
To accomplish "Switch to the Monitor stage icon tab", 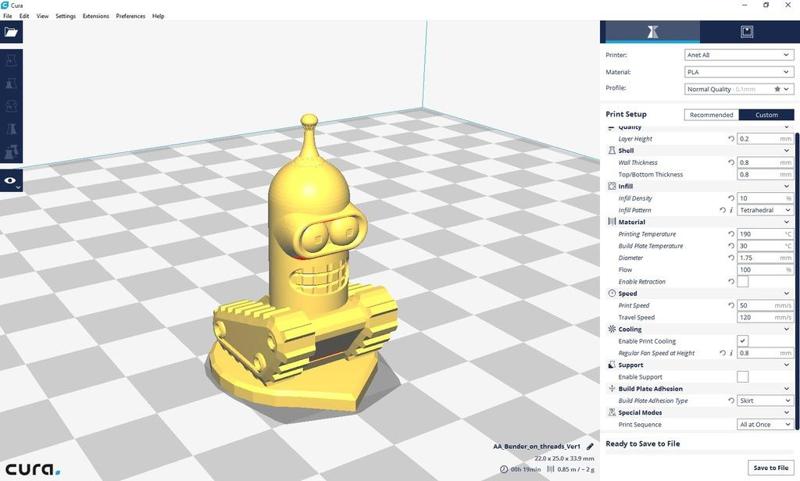I will click(747, 32).
